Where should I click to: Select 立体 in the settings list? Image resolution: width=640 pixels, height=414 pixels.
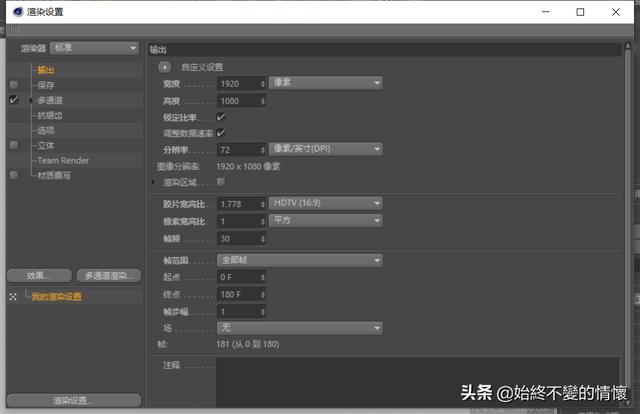tap(46, 145)
